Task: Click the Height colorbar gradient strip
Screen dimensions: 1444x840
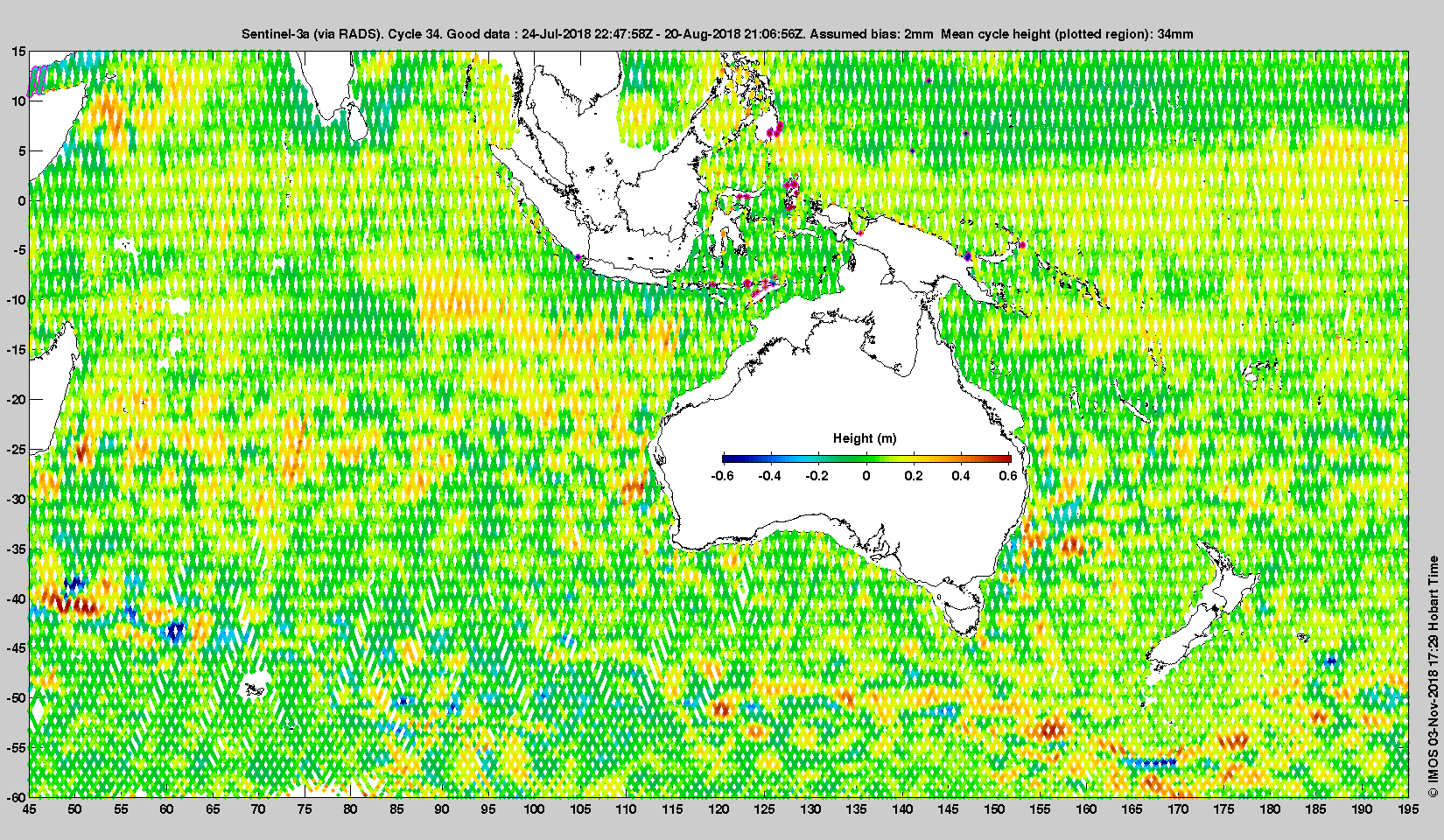Action: pyautogui.click(x=866, y=458)
